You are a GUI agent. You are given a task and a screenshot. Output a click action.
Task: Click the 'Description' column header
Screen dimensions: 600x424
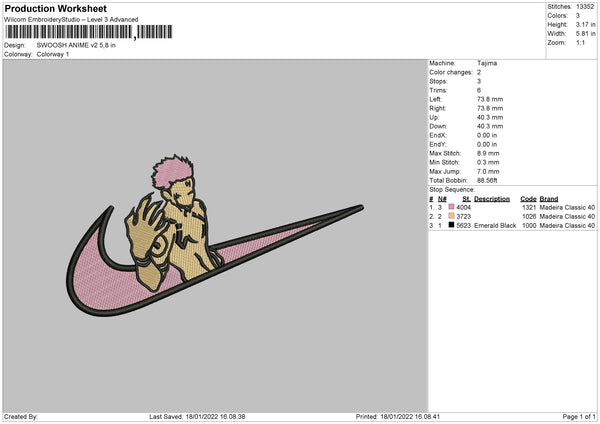pos(492,199)
